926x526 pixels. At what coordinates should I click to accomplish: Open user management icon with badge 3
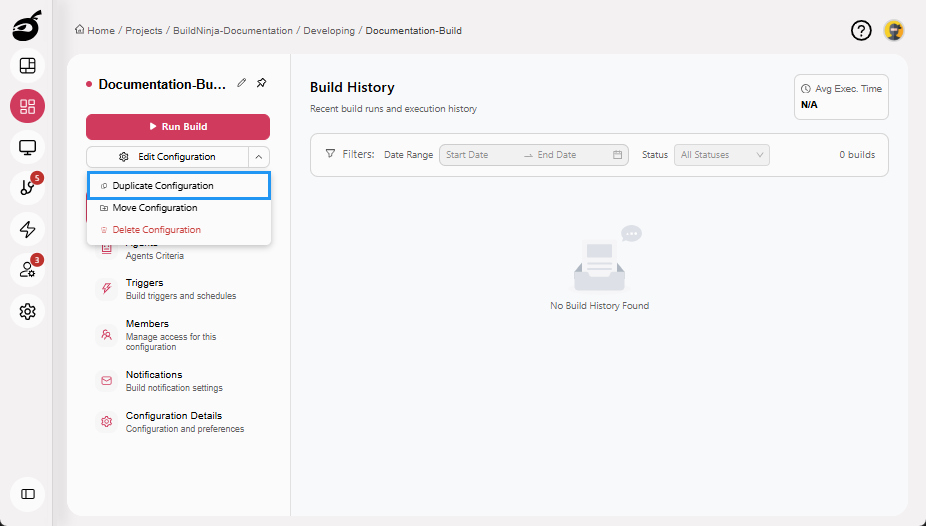tap(28, 270)
